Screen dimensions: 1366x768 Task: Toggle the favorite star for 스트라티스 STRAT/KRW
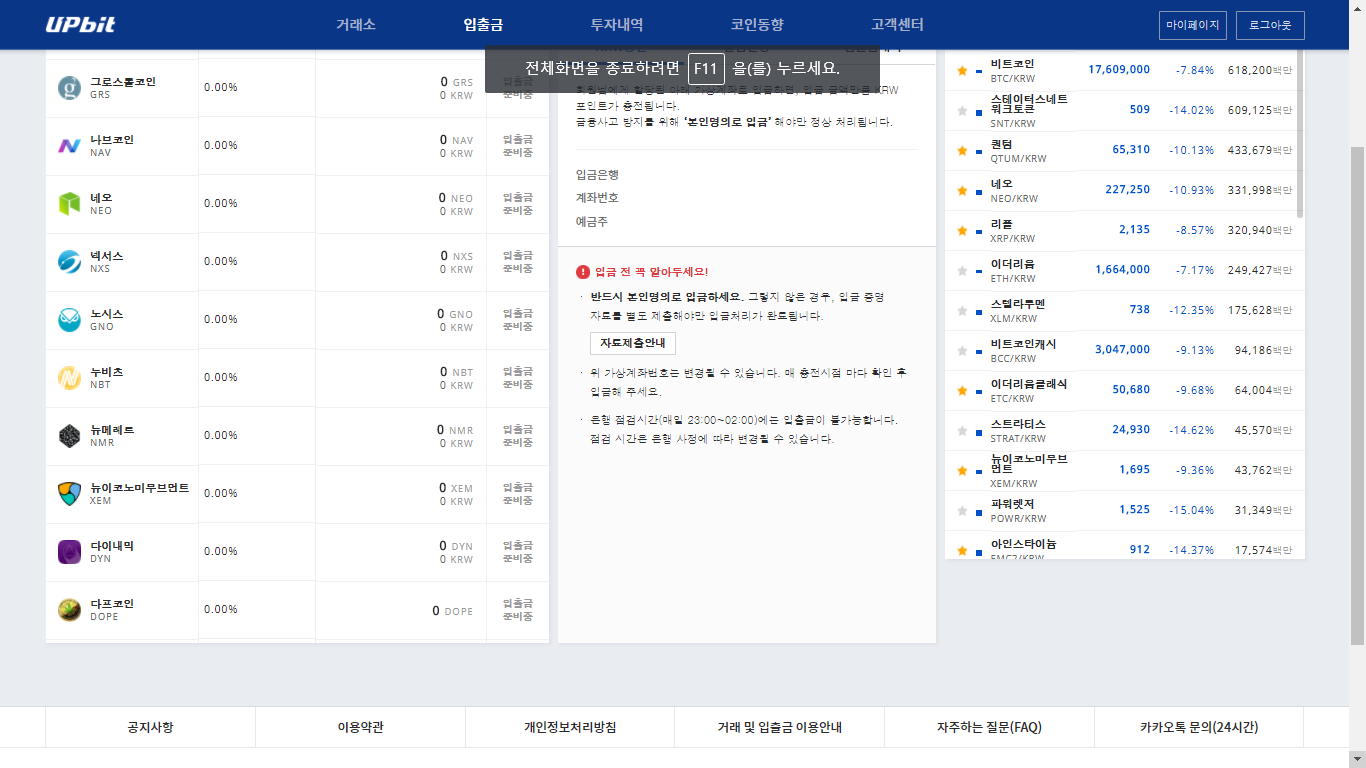coord(962,431)
